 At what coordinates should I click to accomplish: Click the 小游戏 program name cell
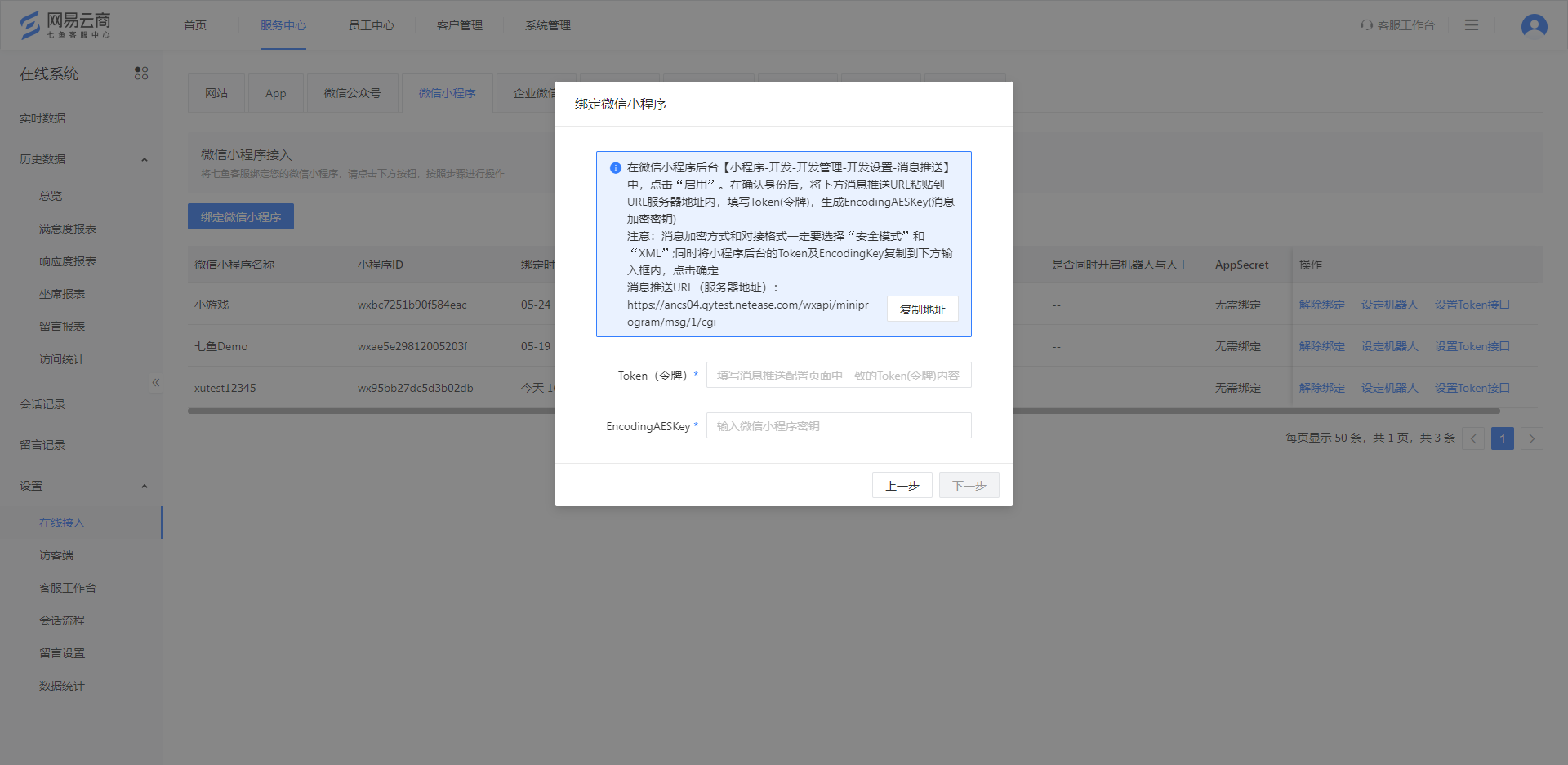coord(212,305)
